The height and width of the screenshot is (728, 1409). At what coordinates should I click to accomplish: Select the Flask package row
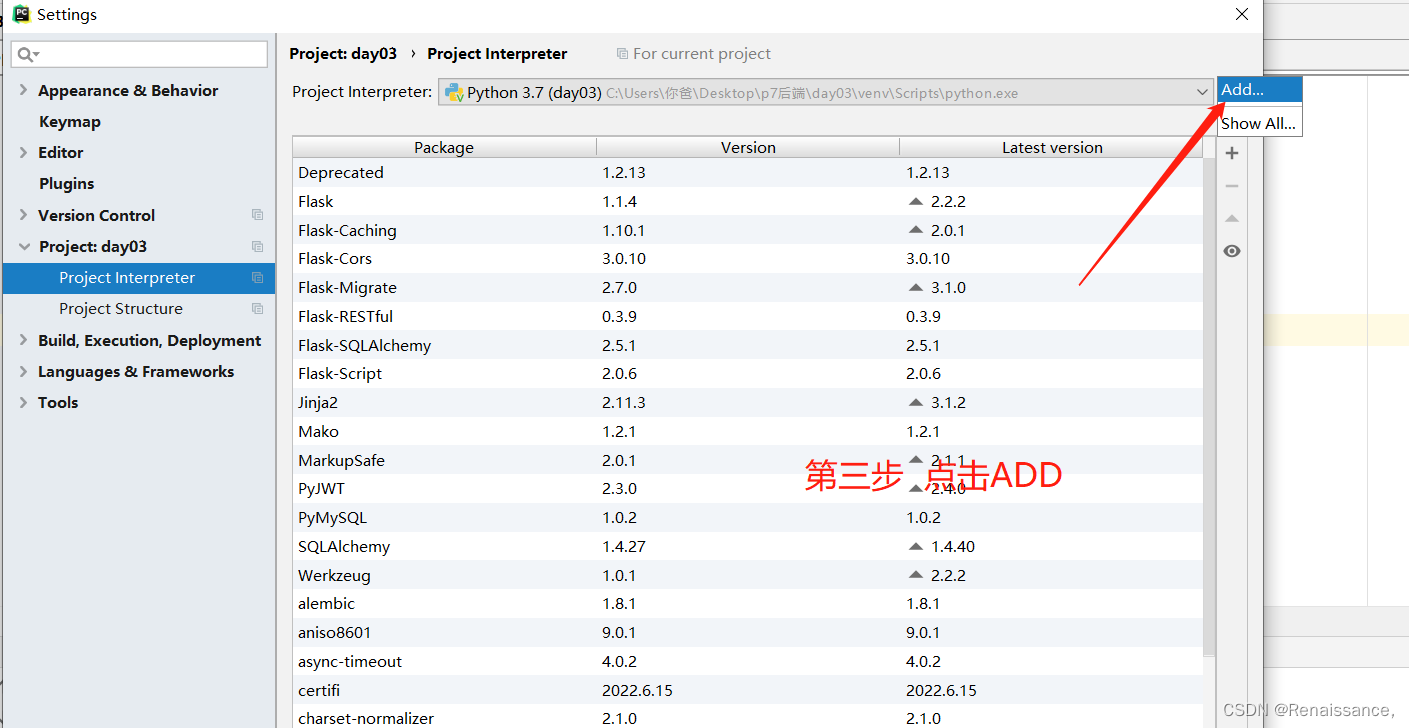pyautogui.click(x=748, y=201)
